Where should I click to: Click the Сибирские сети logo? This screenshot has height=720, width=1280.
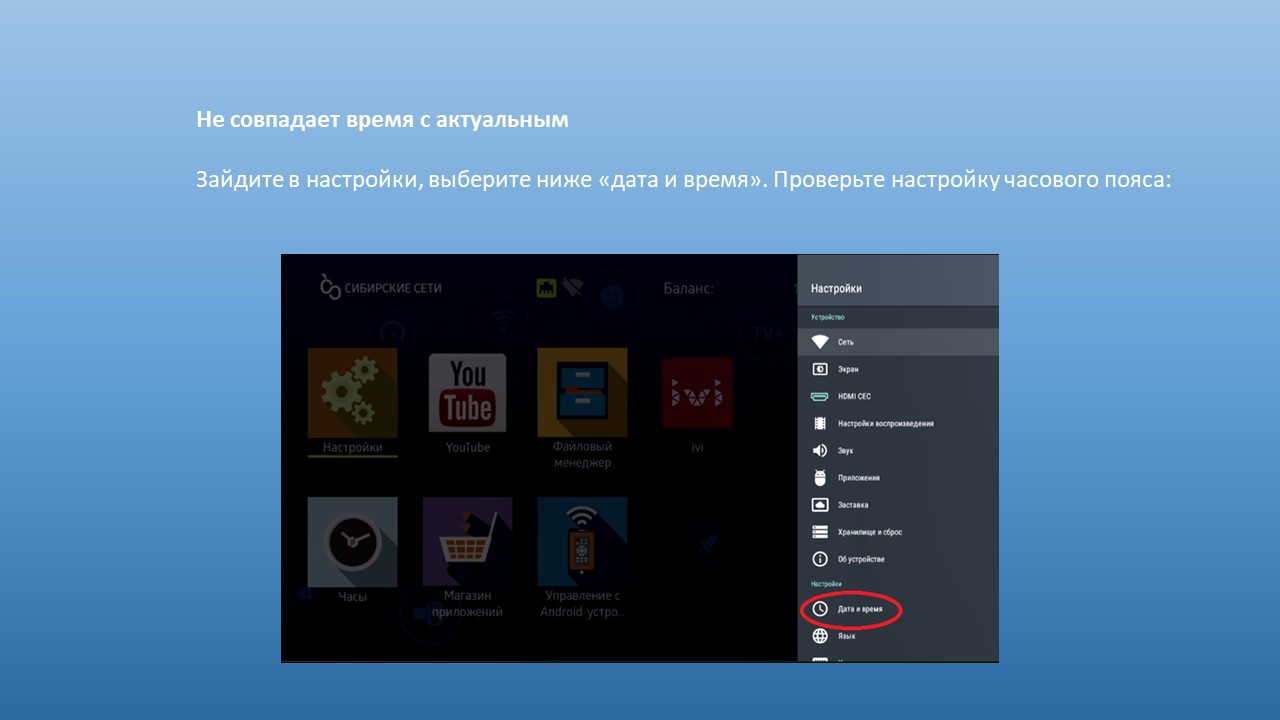click(x=380, y=288)
